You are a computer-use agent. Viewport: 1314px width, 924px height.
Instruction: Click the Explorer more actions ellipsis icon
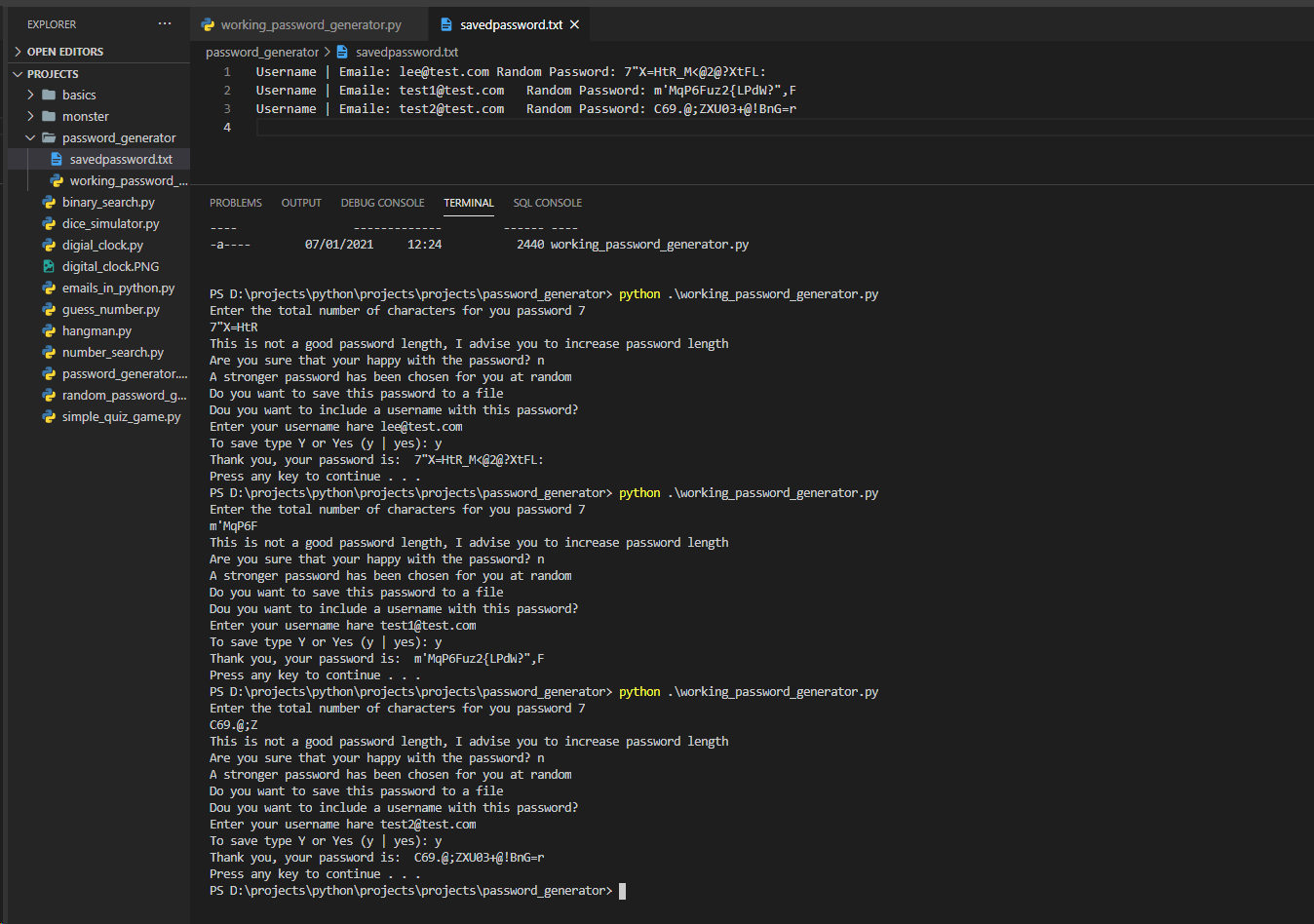pyautogui.click(x=165, y=24)
